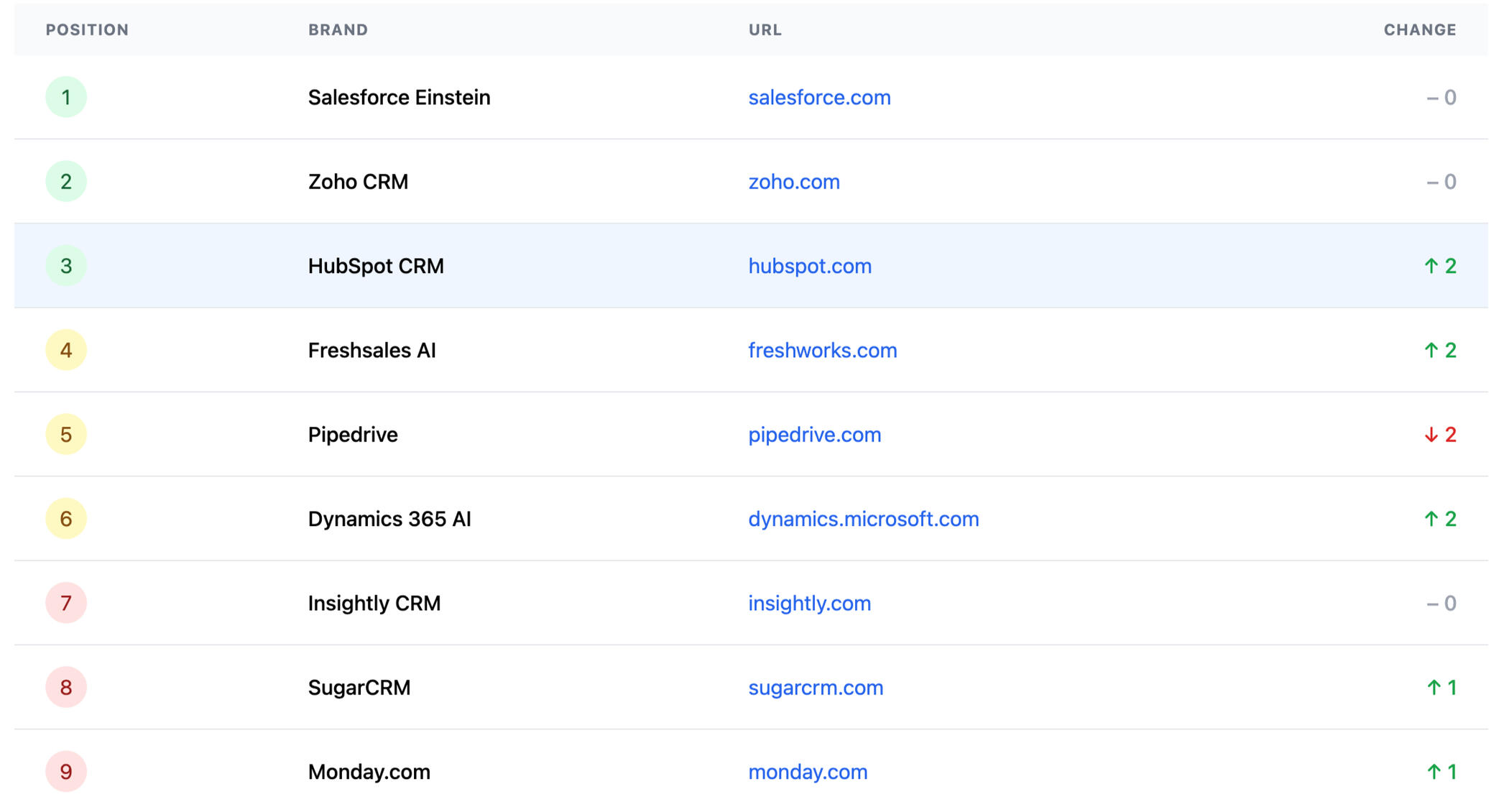This screenshot has height=812, width=1509.
Task: Click the HubSpot CRM brand name
Action: click(x=376, y=266)
